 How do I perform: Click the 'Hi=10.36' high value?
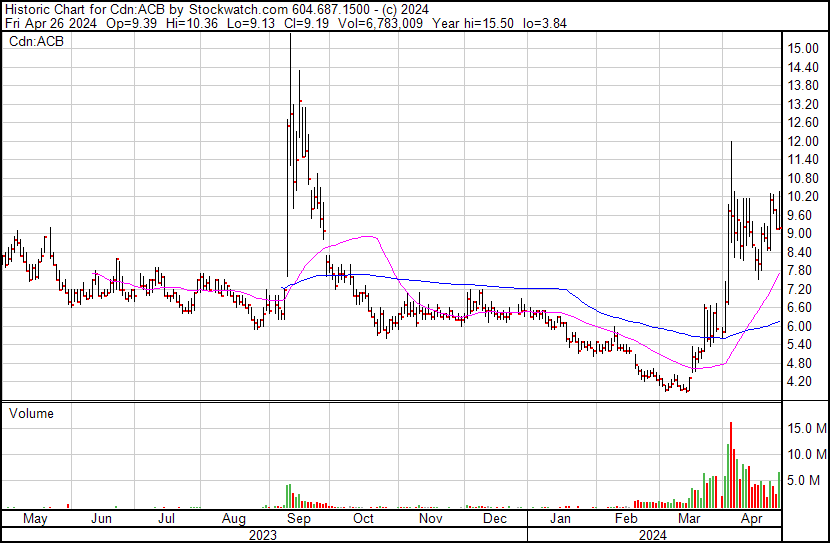pyautogui.click(x=192, y=23)
